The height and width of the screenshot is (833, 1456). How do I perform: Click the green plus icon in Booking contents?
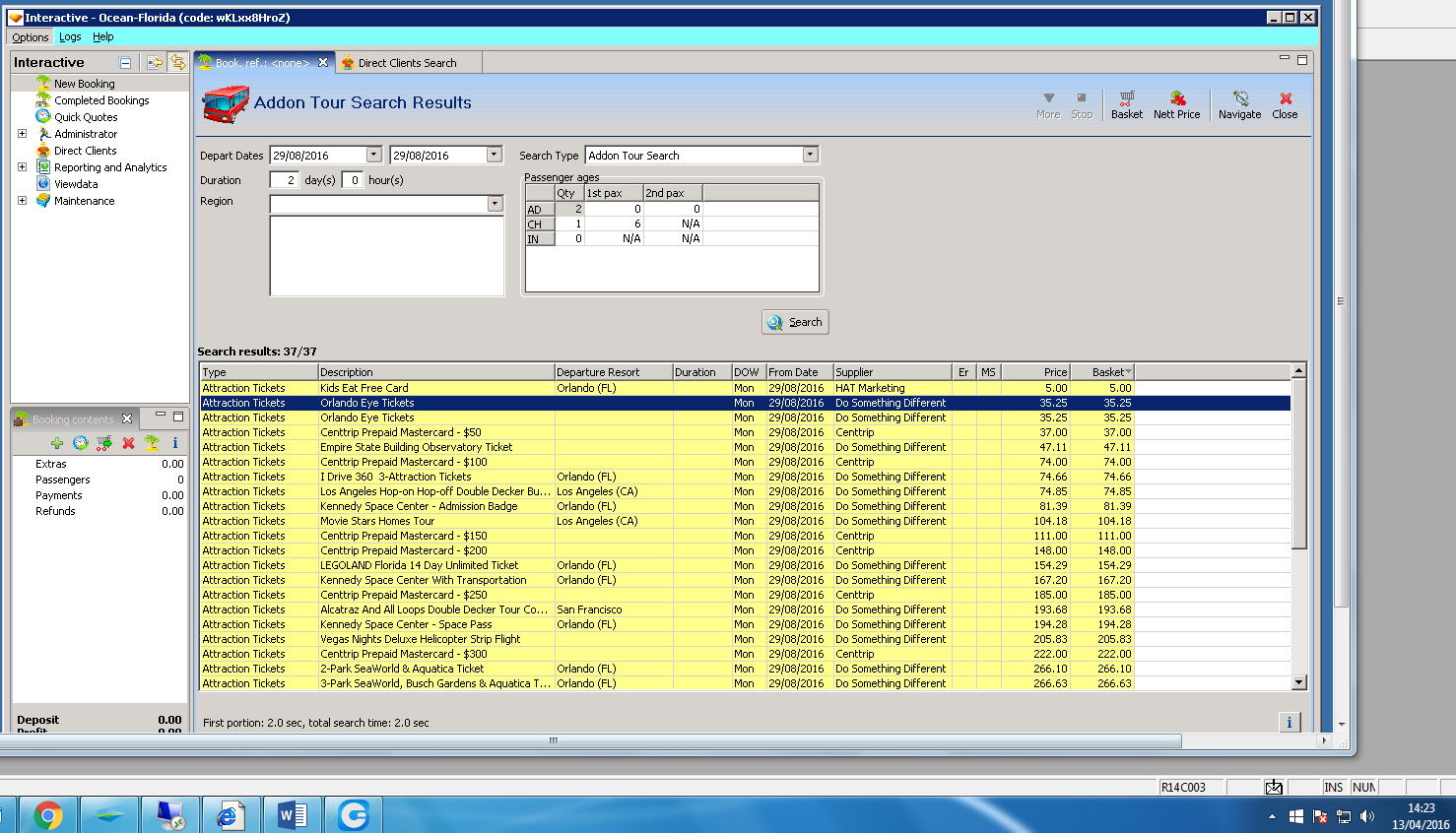57,443
